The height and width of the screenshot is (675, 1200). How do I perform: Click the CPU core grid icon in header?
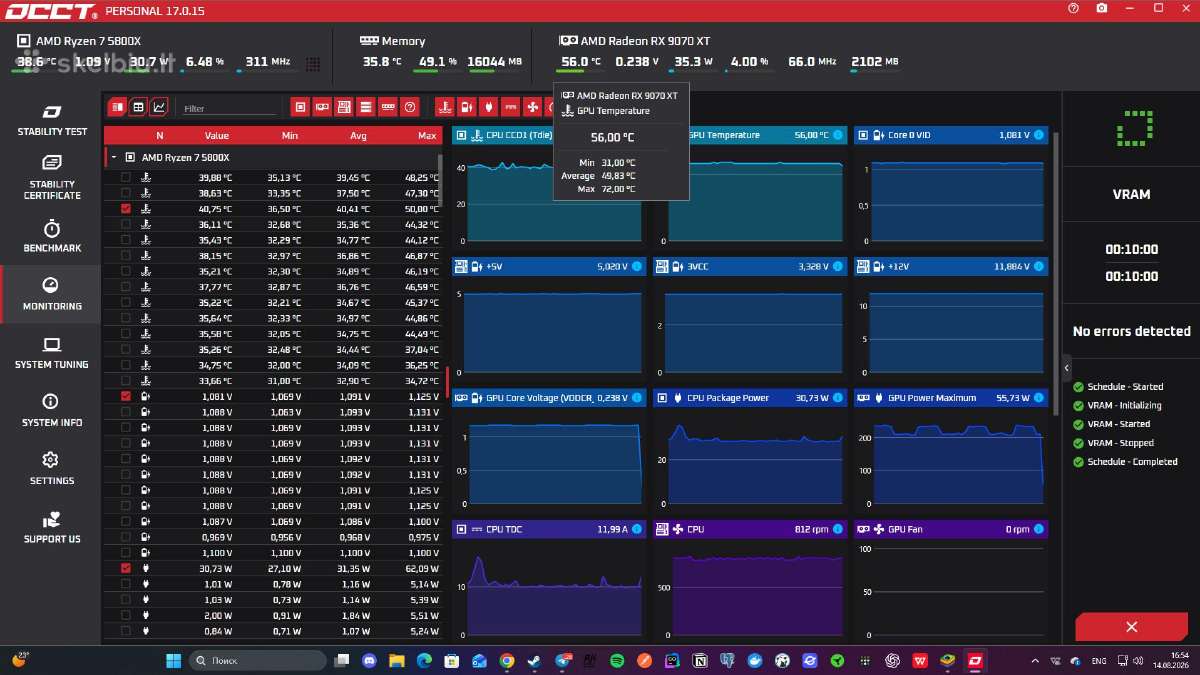(313, 63)
